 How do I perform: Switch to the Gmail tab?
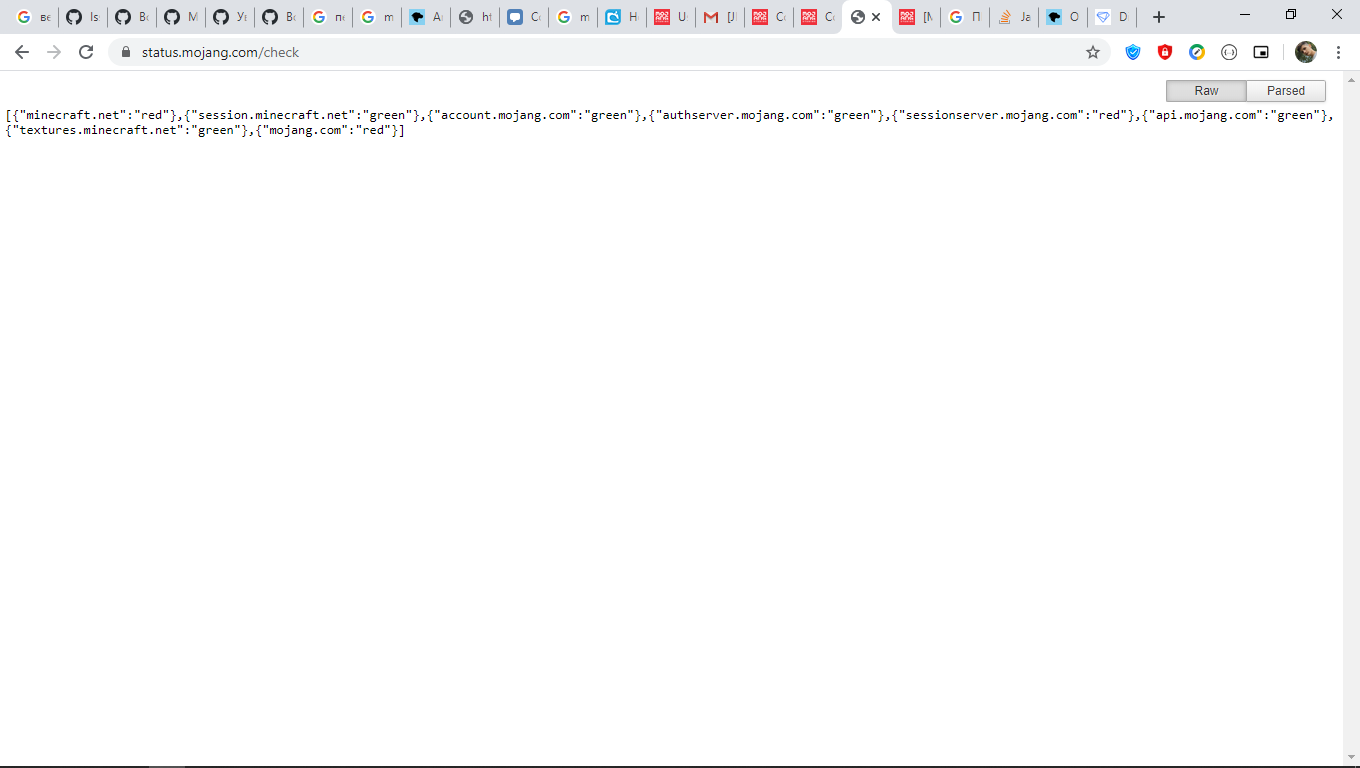pyautogui.click(x=720, y=17)
